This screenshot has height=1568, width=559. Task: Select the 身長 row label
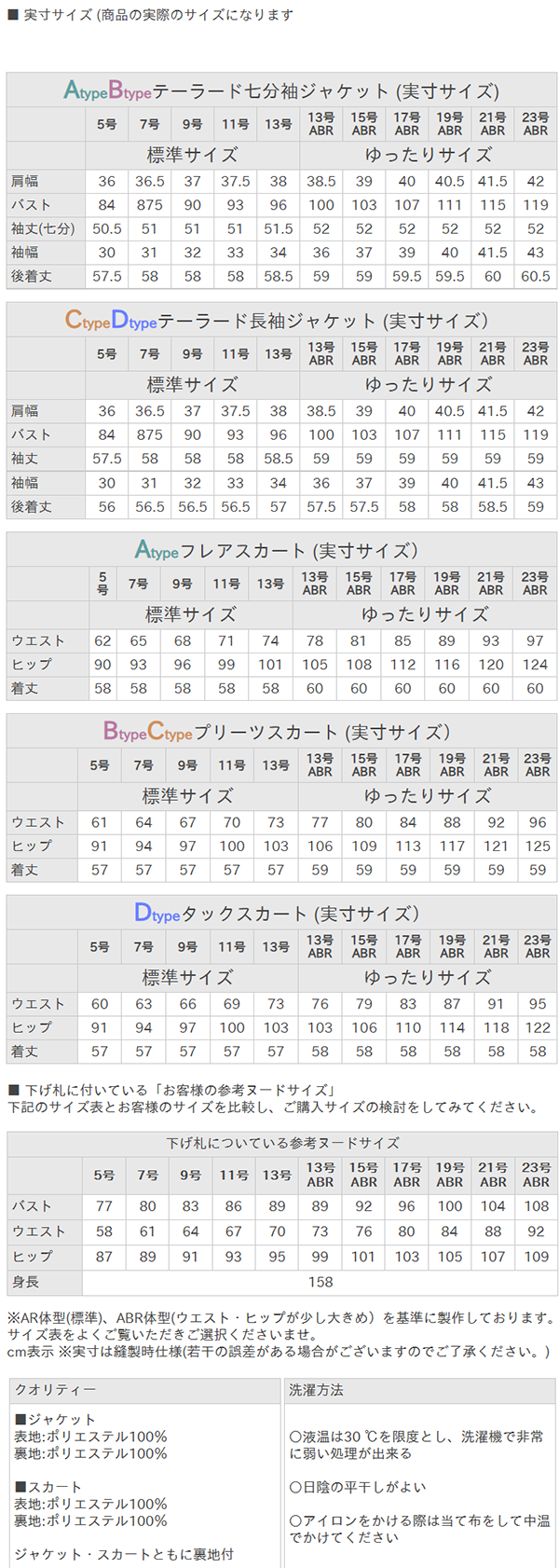[x=25, y=1283]
